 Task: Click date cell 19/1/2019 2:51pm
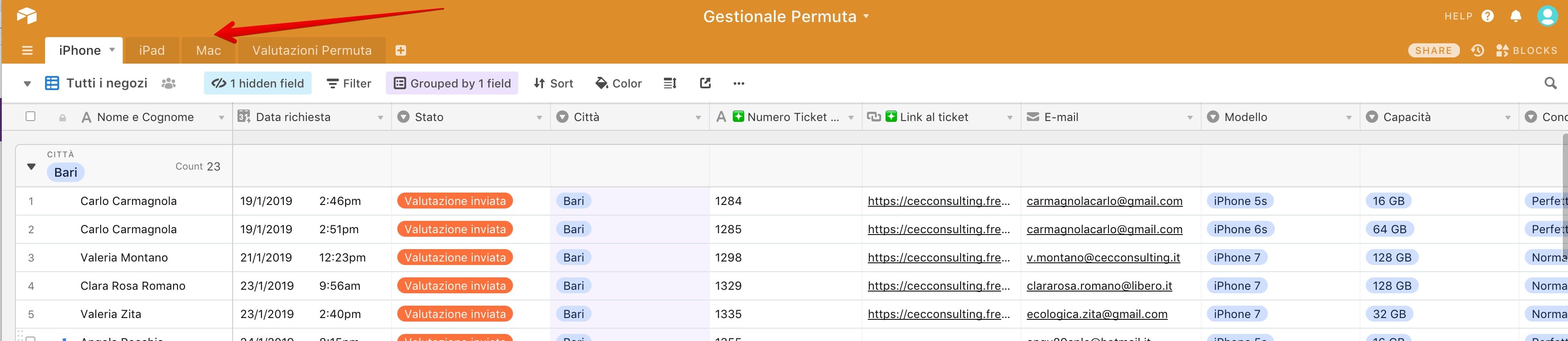tap(312, 230)
